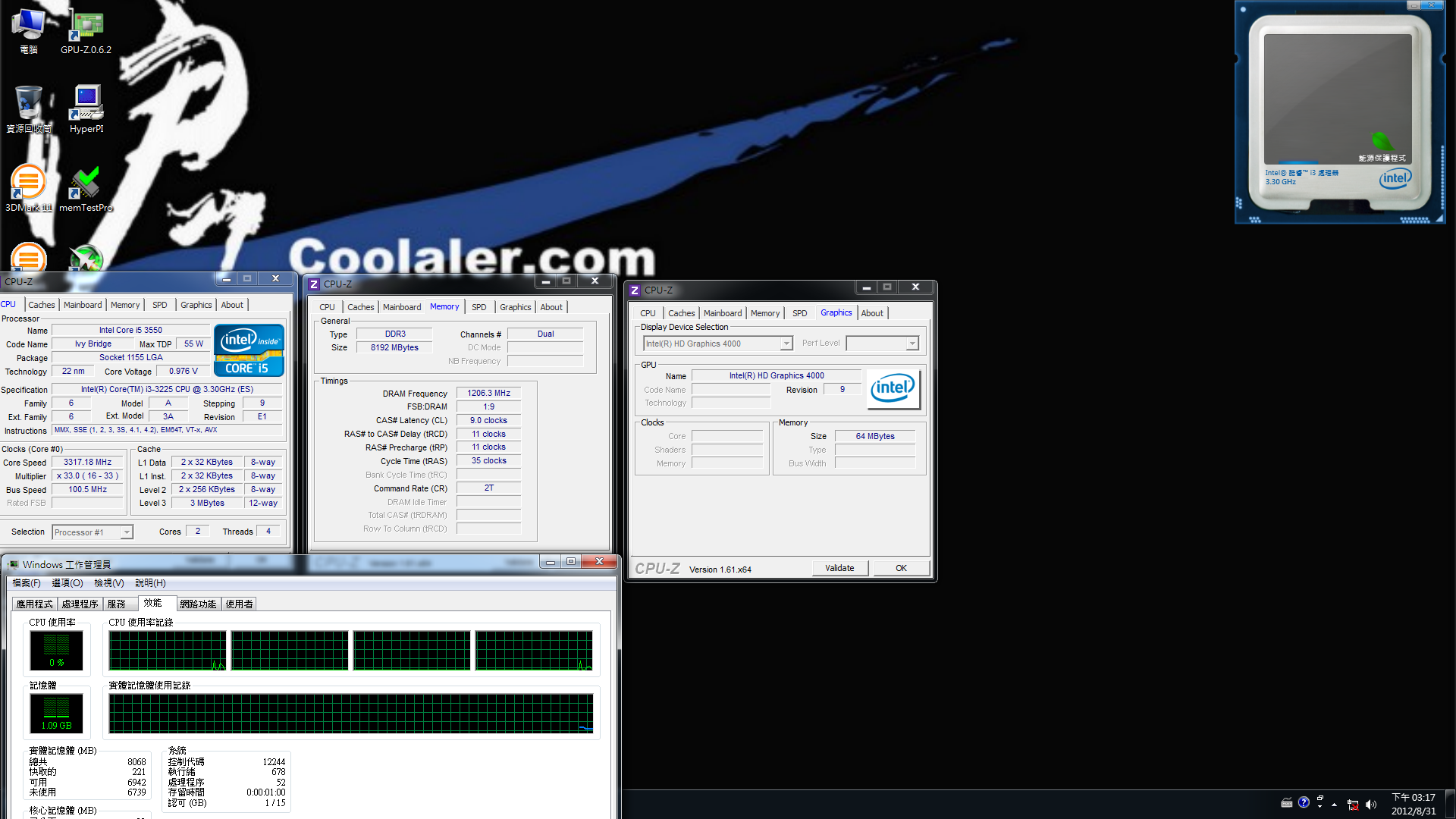Switch to 網路功能 tab in Task Manager
Image resolution: width=1456 pixels, height=819 pixels.
[x=199, y=604]
